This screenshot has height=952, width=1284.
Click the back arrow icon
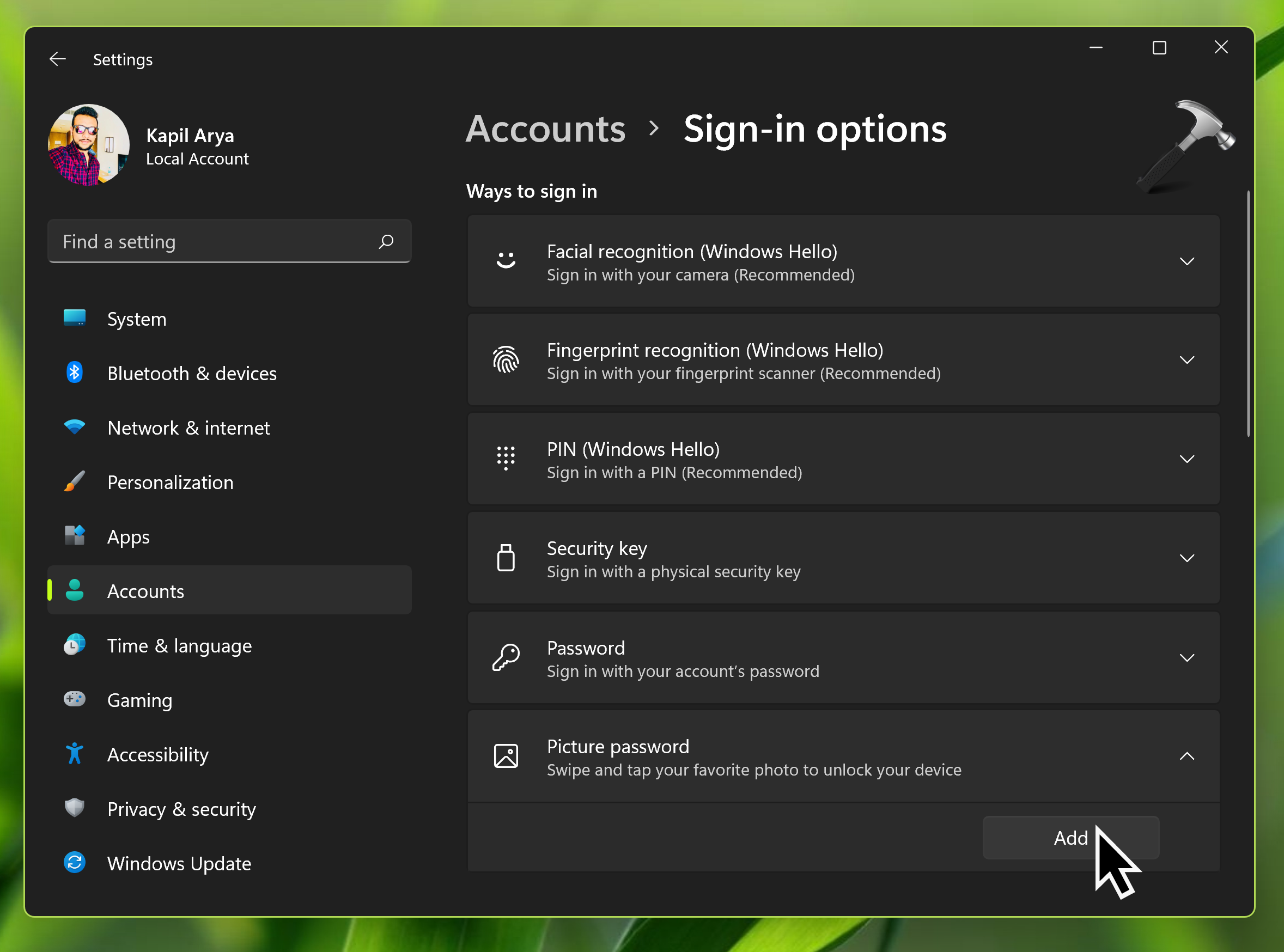pos(58,59)
